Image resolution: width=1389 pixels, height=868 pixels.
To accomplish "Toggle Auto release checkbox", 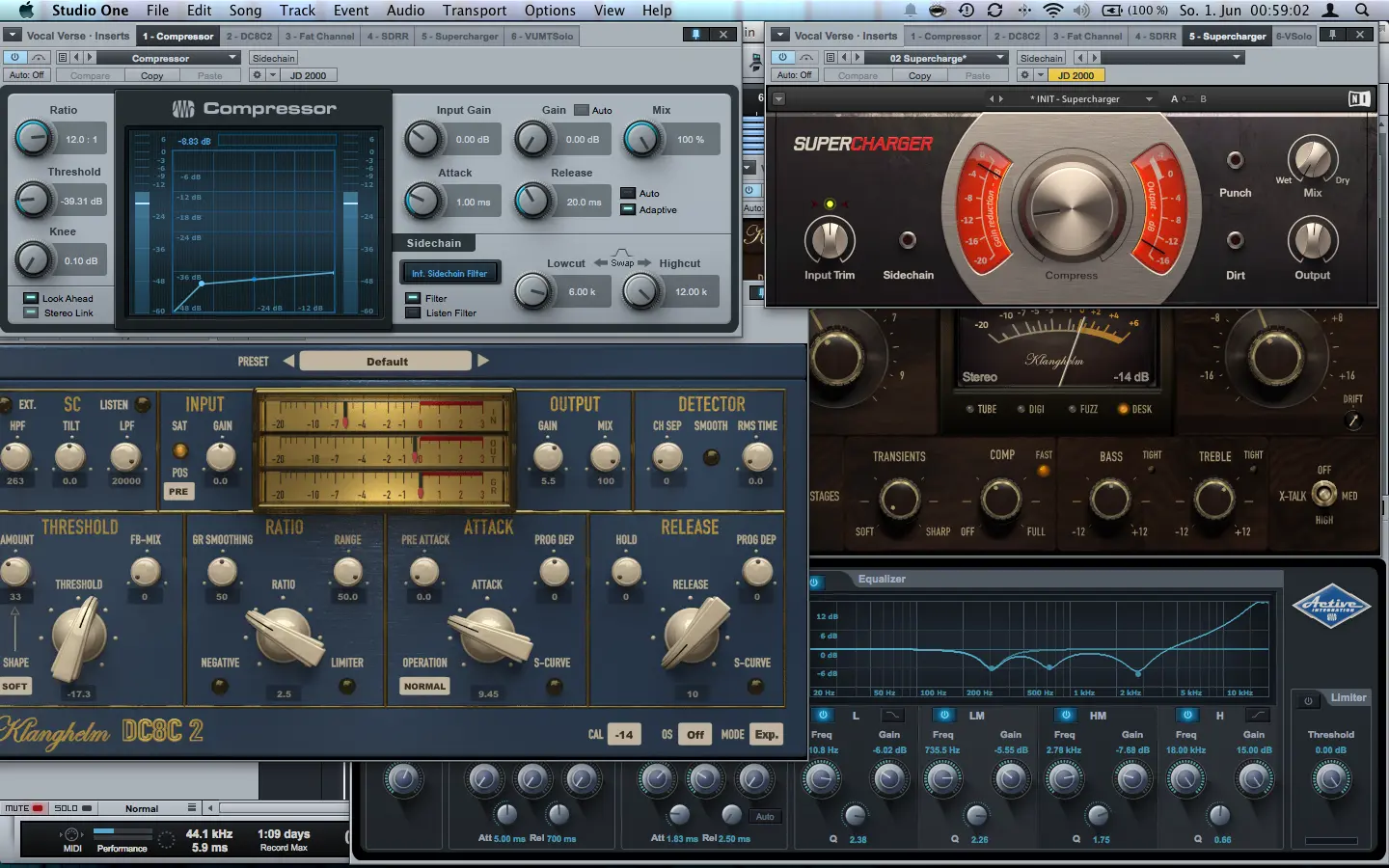I will coord(628,193).
